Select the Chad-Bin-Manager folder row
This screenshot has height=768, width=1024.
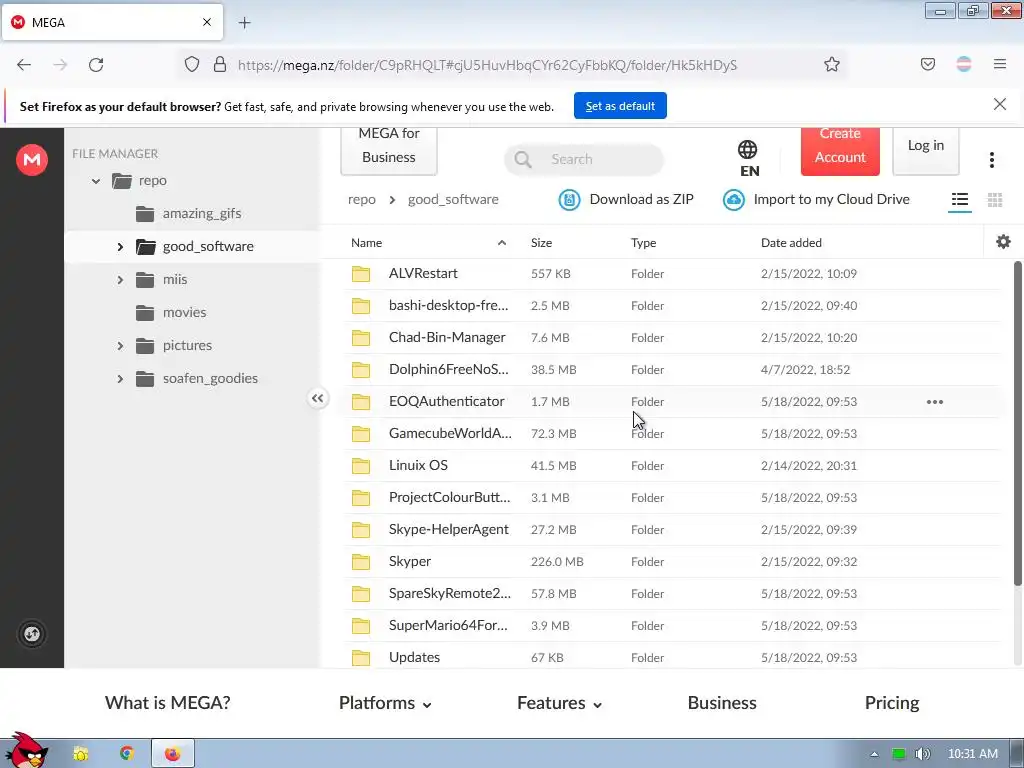pos(672,338)
